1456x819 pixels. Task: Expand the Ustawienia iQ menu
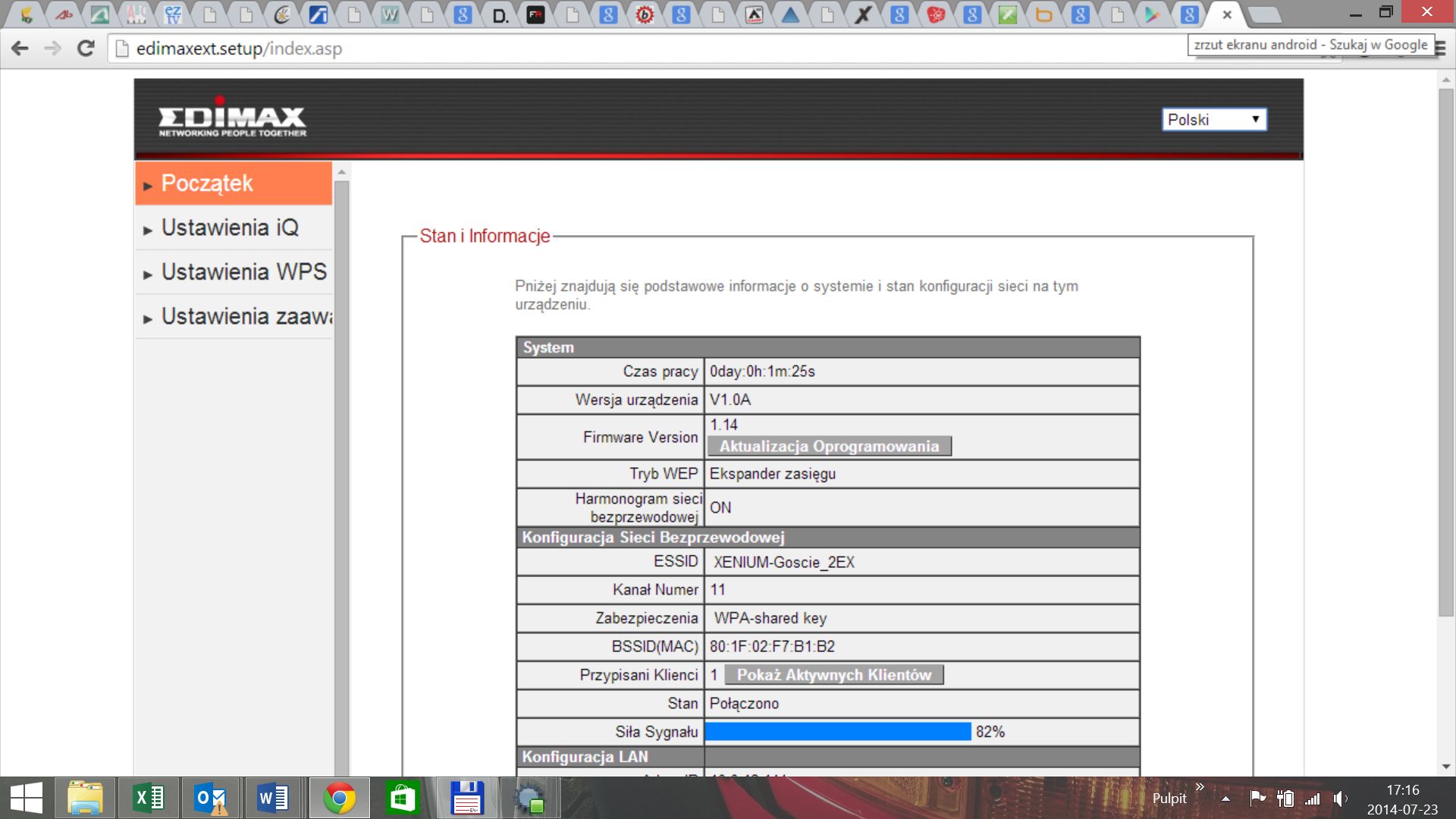230,227
